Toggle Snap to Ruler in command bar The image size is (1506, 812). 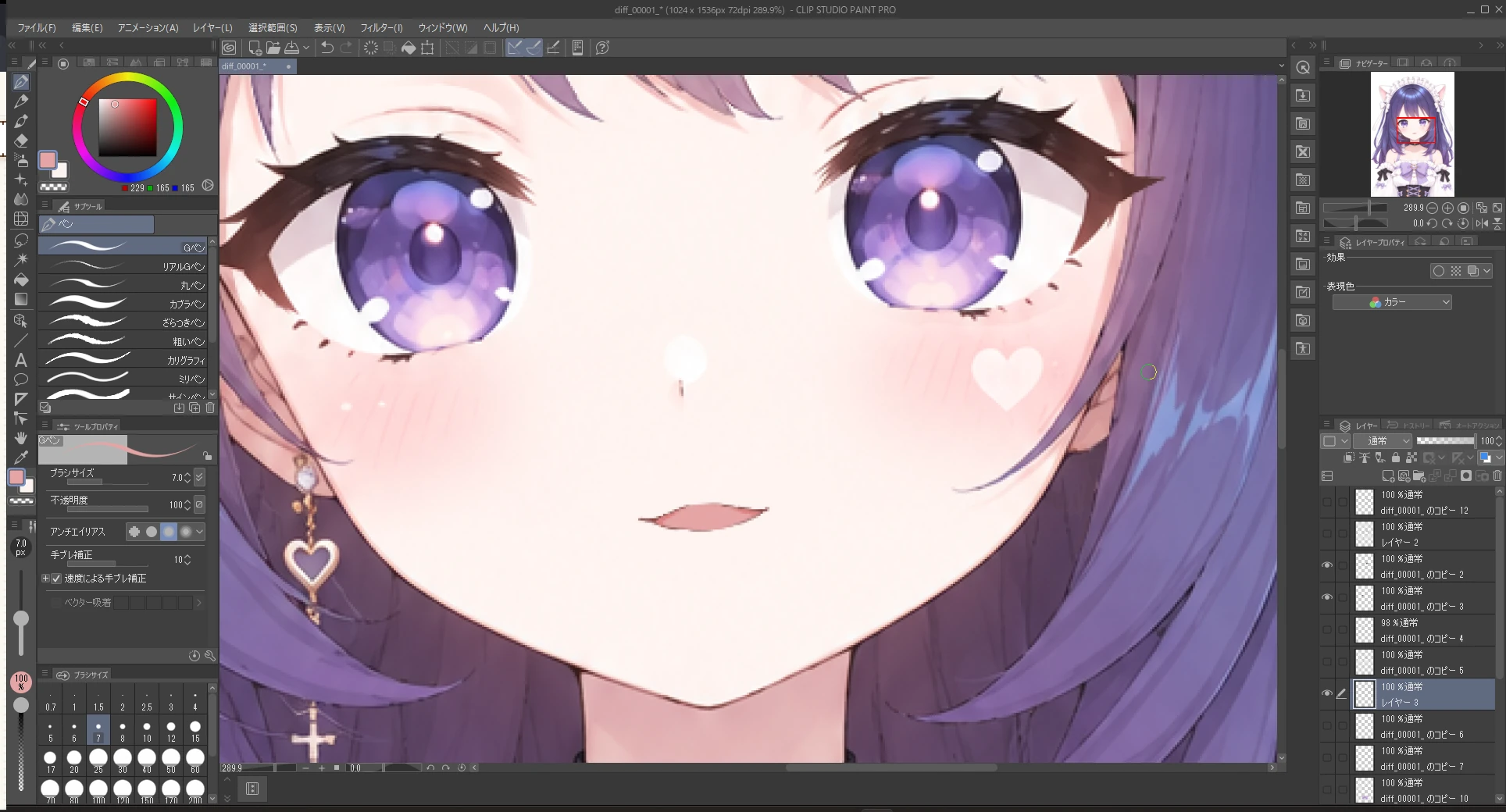click(x=515, y=48)
